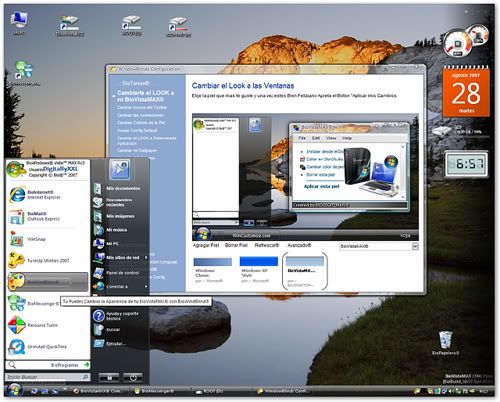Switch to WindowBlinds Configuration taskbar button
The width and height of the screenshot is (500, 402).
click(284, 391)
